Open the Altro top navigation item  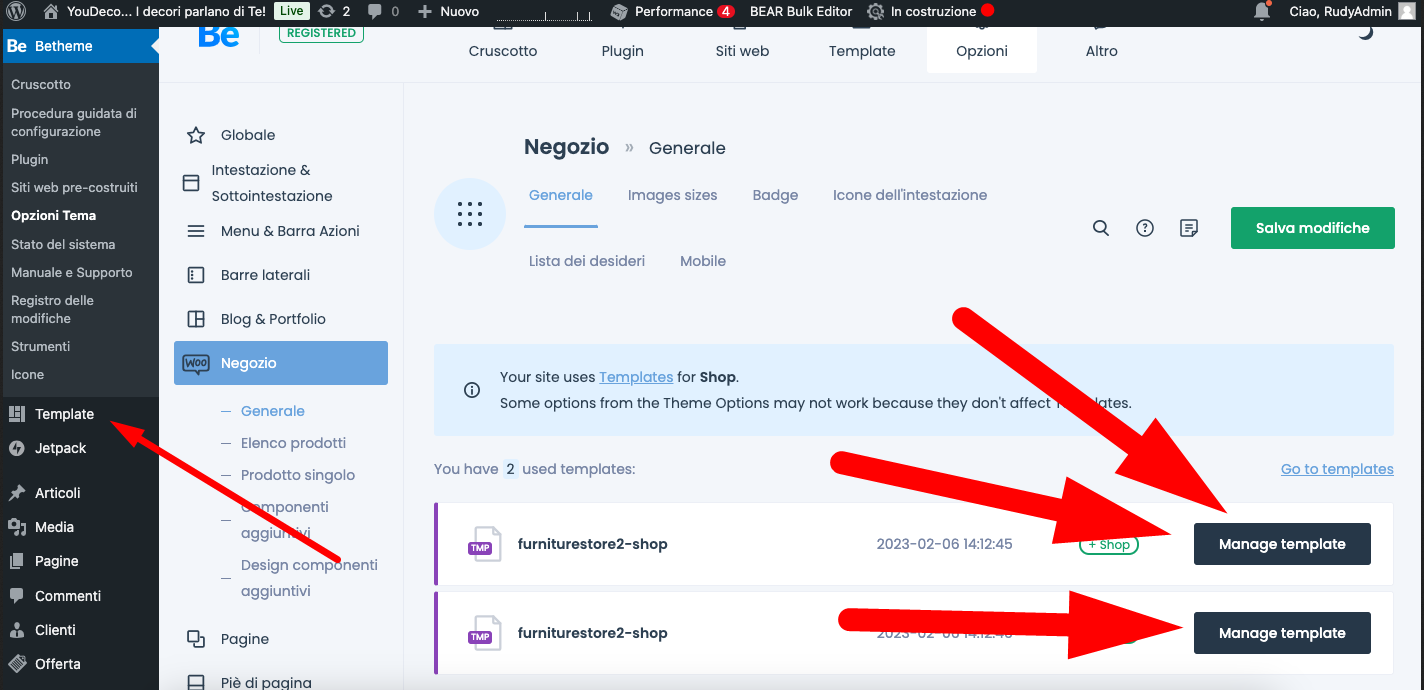pyautogui.click(x=1102, y=50)
